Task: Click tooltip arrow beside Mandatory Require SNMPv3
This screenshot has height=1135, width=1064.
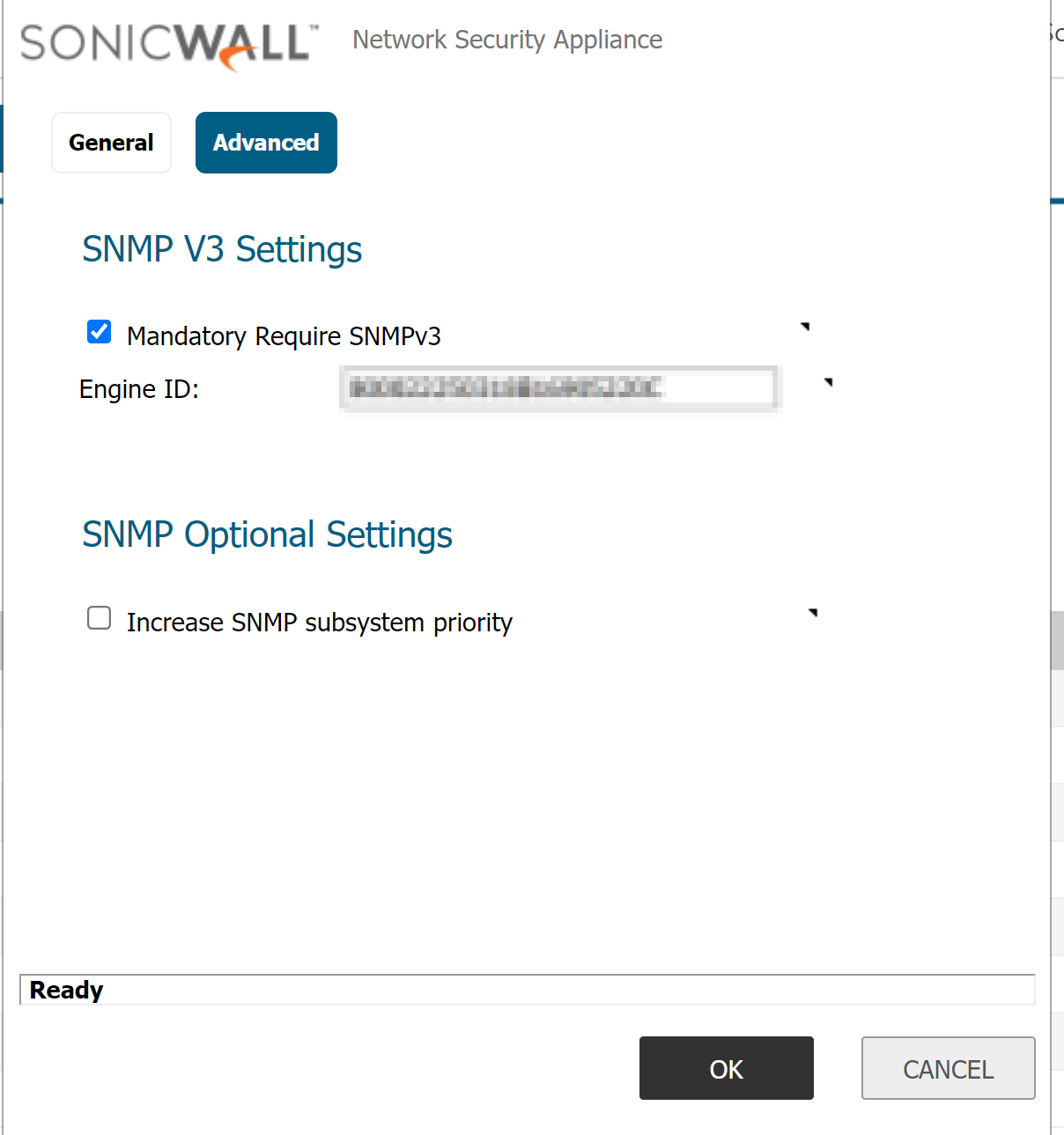Action: (805, 327)
